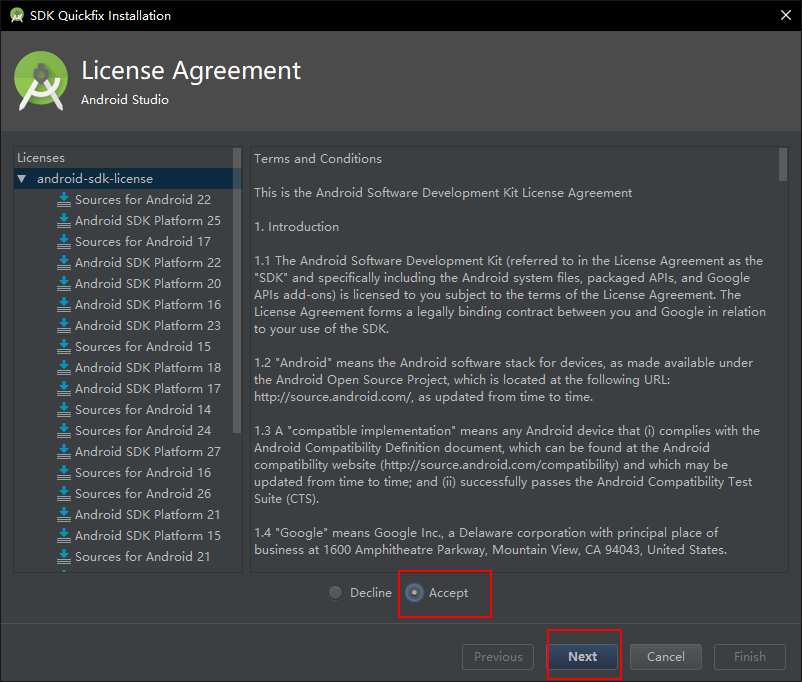The width and height of the screenshot is (802, 682).
Task: Select 'Sources for Android 24' text row
Action: pyautogui.click(x=143, y=430)
